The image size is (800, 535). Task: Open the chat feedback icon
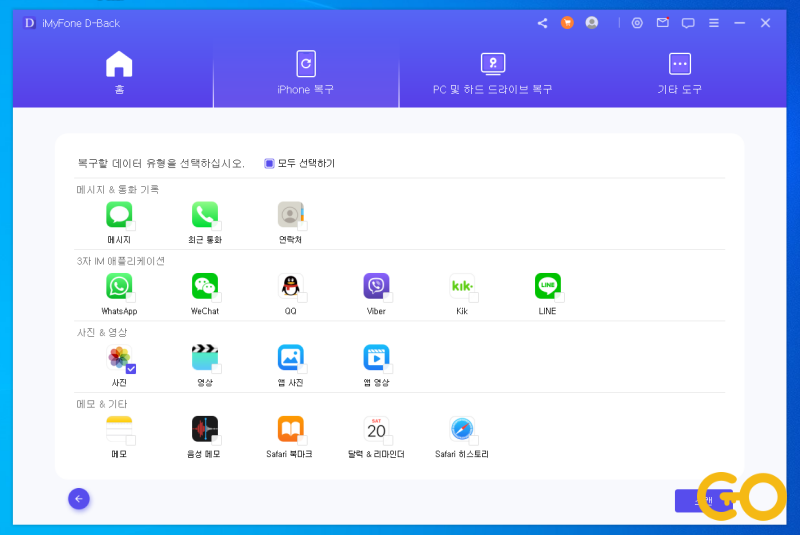pos(688,23)
